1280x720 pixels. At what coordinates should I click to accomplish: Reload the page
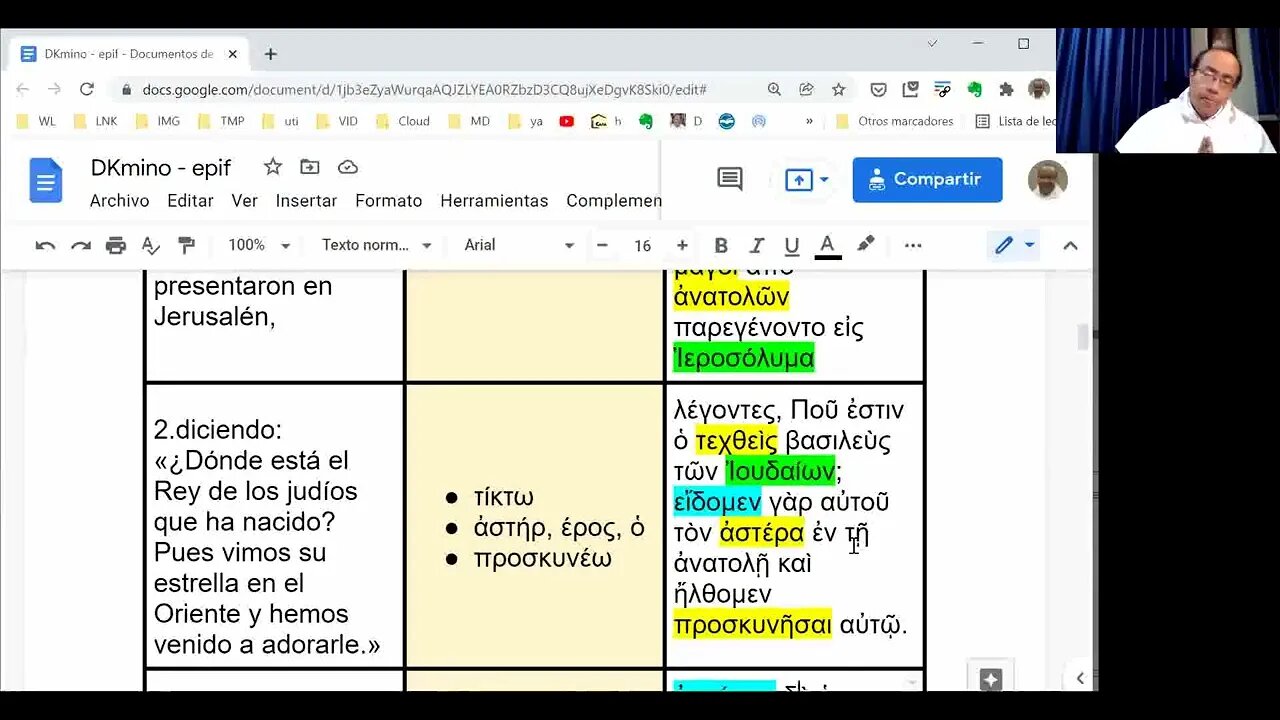tap(87, 89)
